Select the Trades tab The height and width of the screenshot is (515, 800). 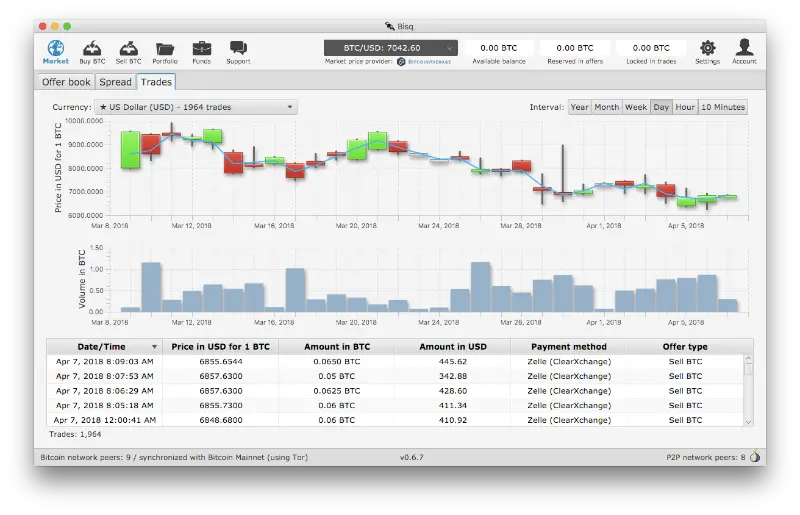point(156,82)
